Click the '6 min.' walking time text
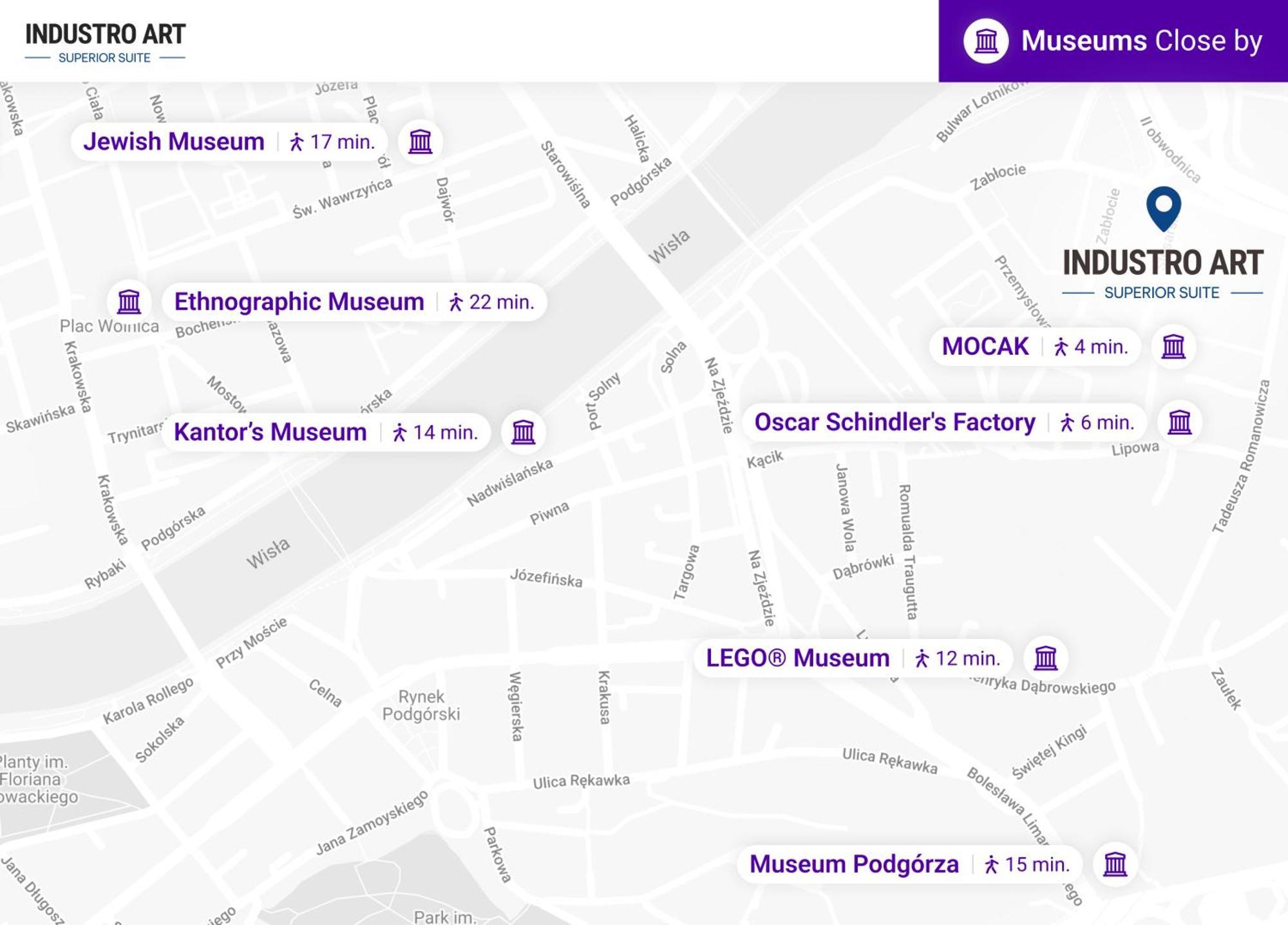Screen dimensions: 1288x925 [x=1107, y=423]
